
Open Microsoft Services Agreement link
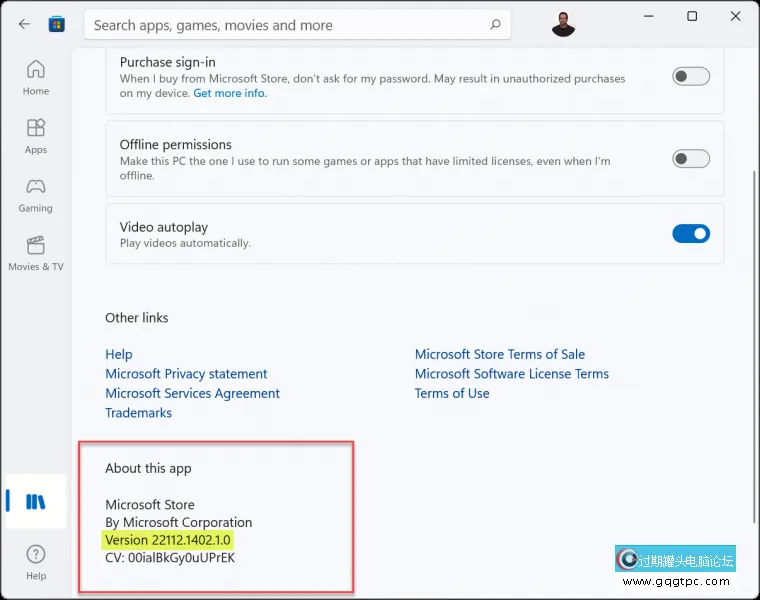[192, 393]
